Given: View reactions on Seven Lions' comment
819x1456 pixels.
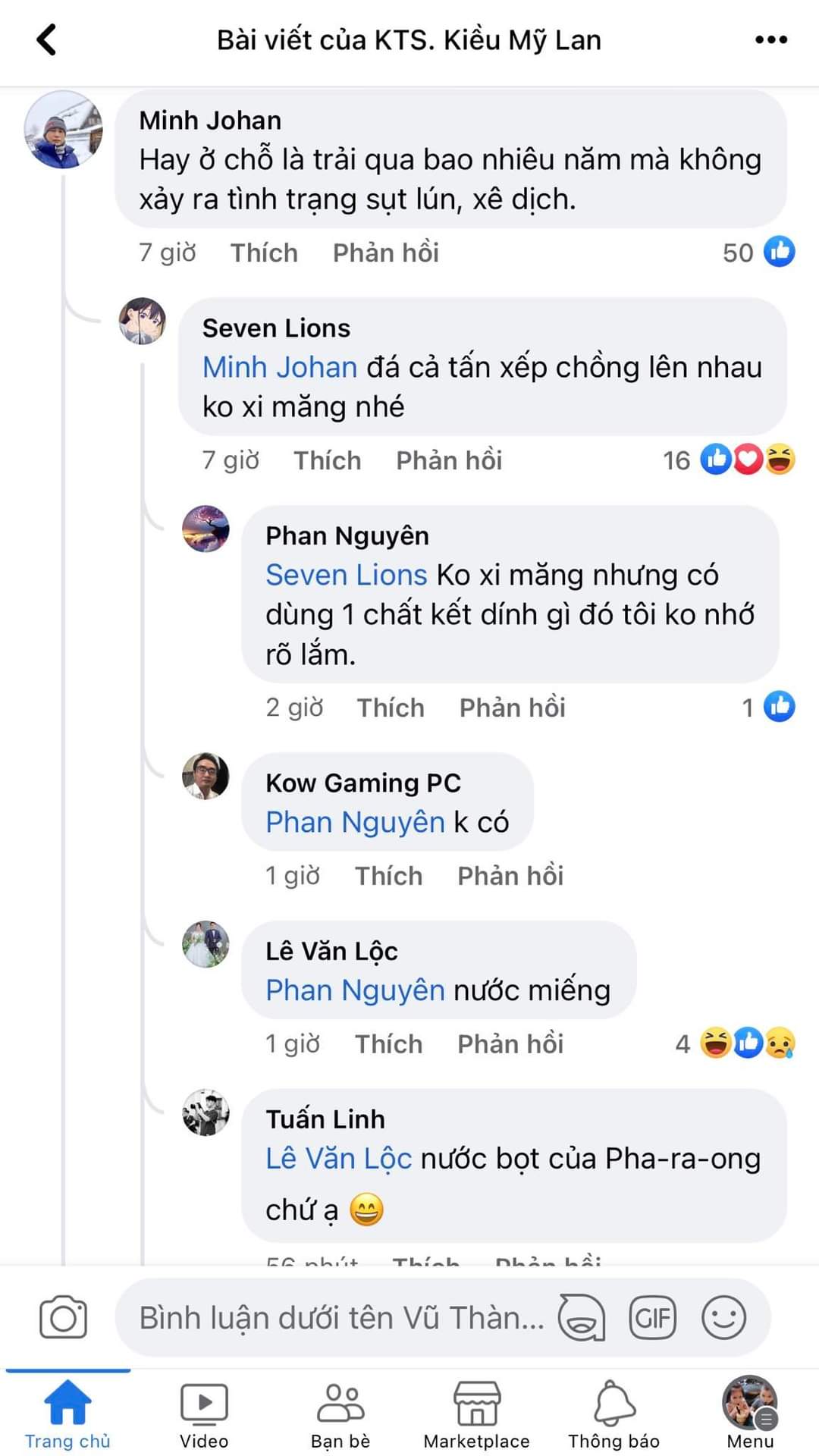Looking at the screenshot, I should [x=730, y=460].
